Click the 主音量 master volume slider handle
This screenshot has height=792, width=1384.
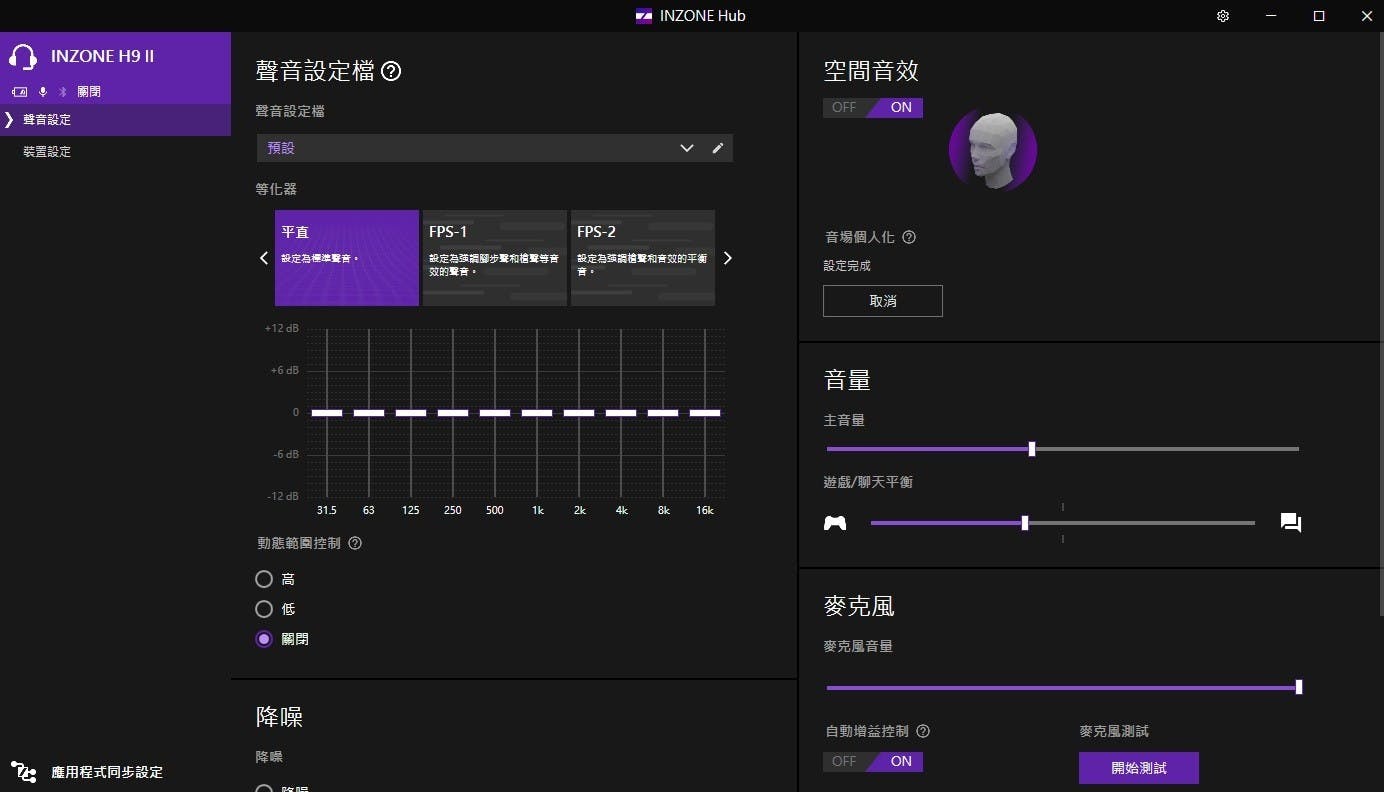1032,449
